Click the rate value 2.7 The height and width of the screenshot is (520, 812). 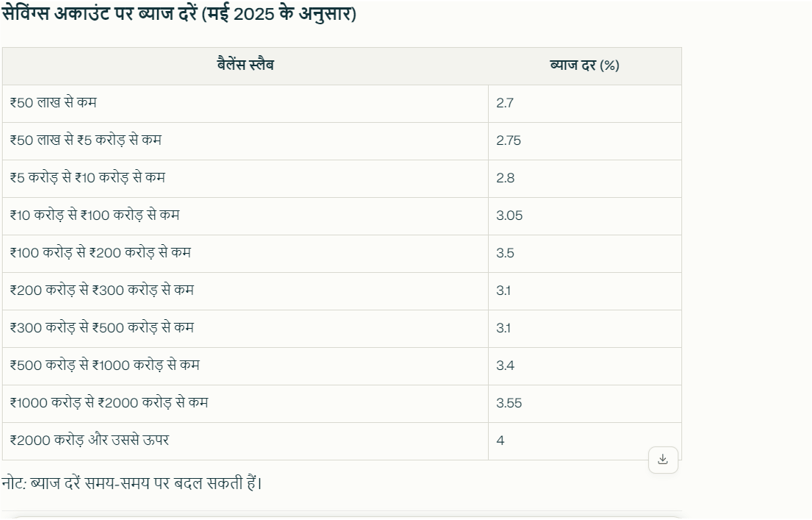pos(505,103)
